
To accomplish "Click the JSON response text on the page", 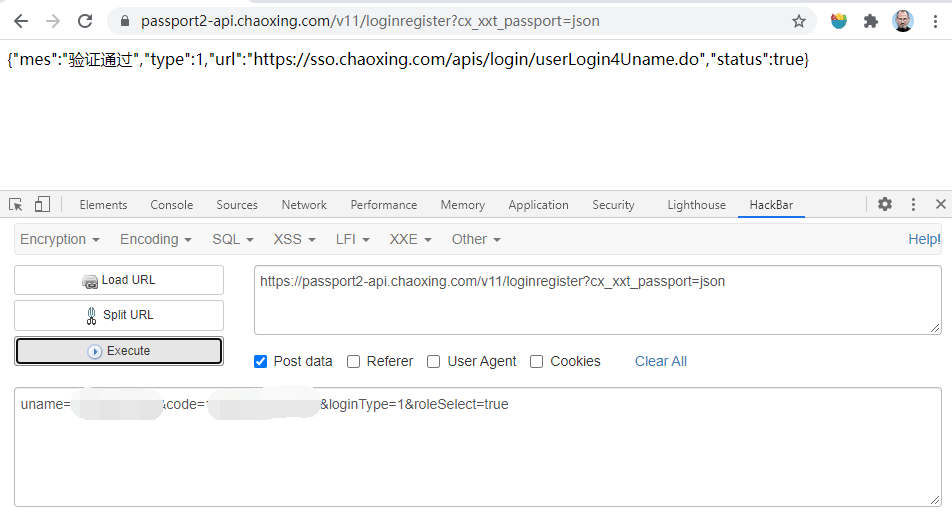I will pos(408,60).
